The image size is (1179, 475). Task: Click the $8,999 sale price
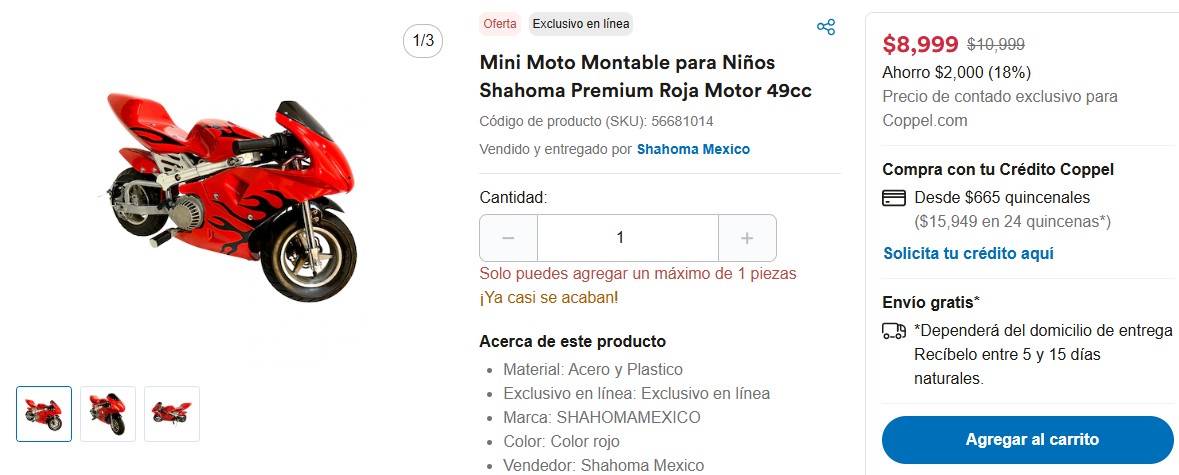[x=920, y=44]
